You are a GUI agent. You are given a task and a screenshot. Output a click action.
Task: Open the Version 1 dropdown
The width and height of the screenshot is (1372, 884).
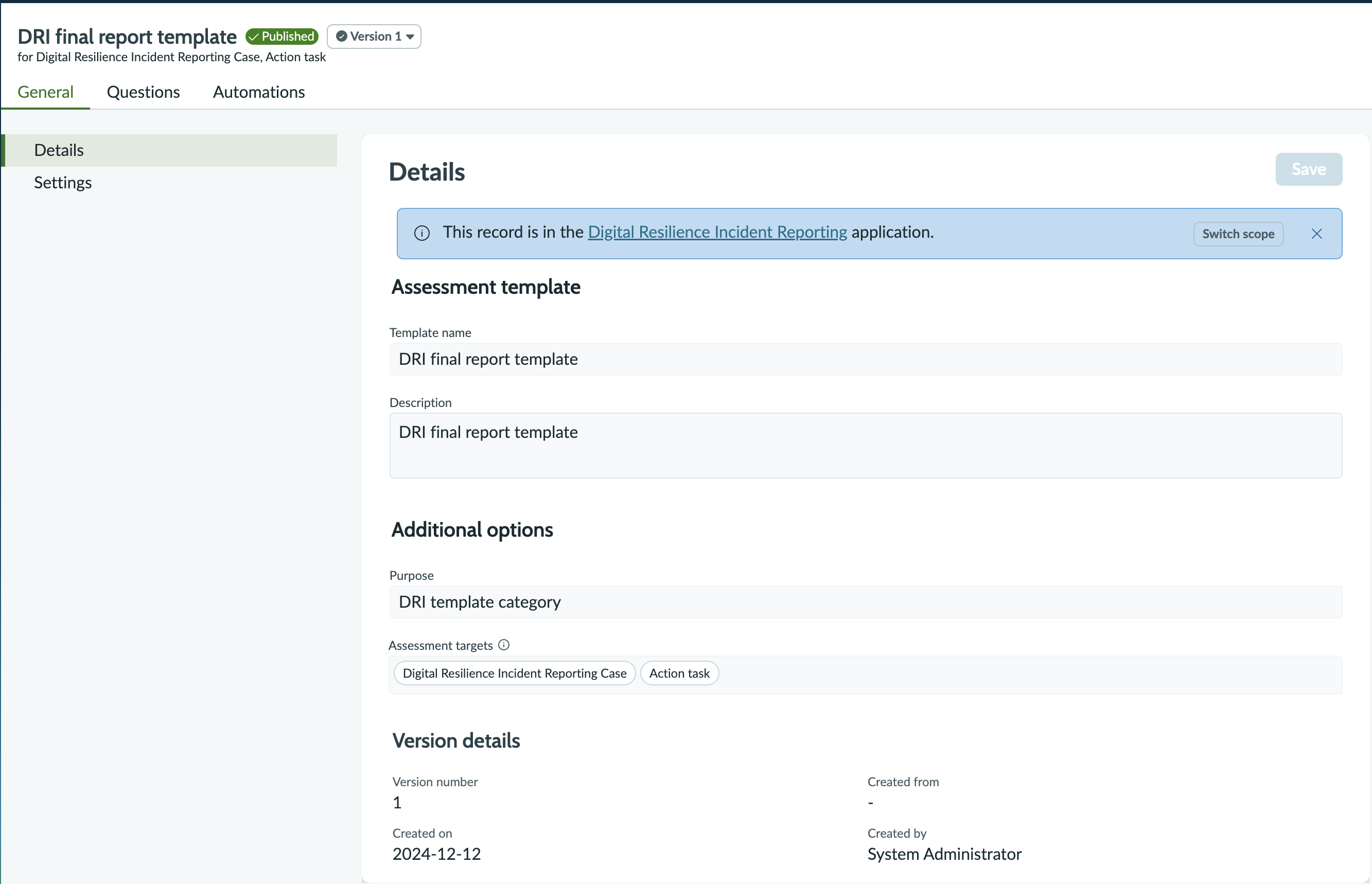pyautogui.click(x=374, y=36)
